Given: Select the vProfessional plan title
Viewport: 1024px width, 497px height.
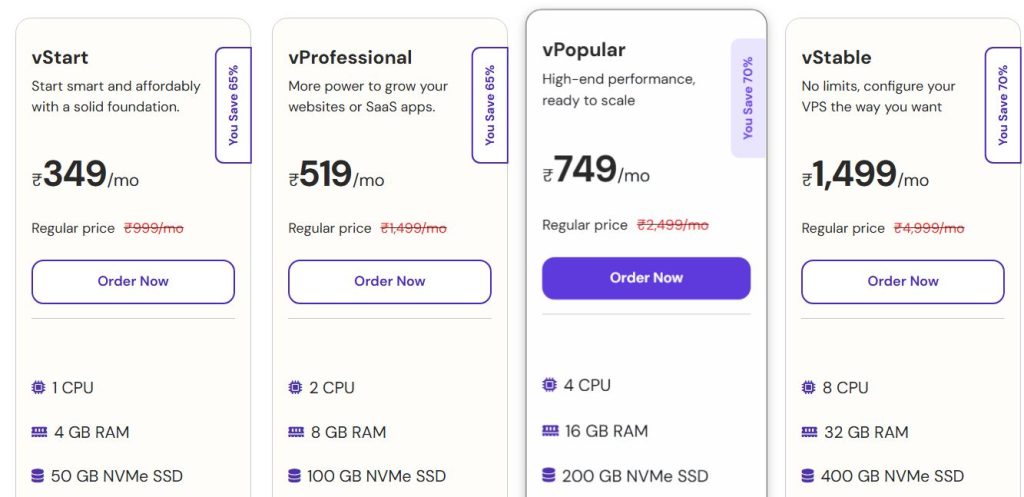Looking at the screenshot, I should [x=350, y=57].
